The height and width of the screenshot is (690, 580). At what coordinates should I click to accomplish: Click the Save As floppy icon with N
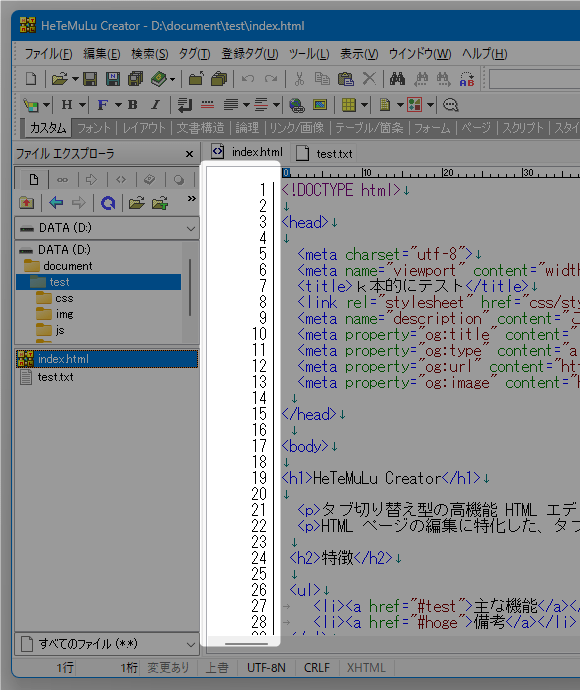point(113,79)
